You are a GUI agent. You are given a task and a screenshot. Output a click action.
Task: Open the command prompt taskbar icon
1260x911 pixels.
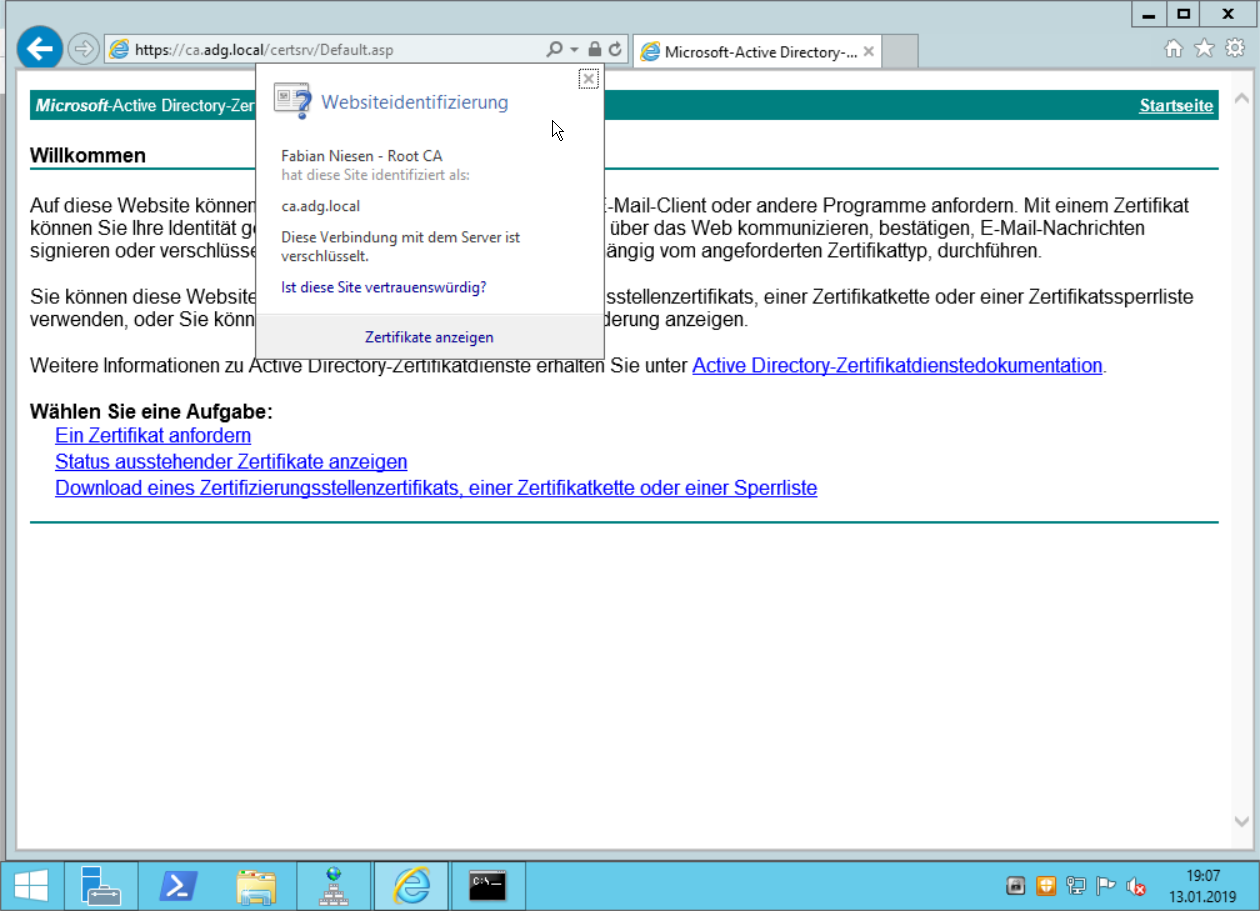tap(488, 885)
